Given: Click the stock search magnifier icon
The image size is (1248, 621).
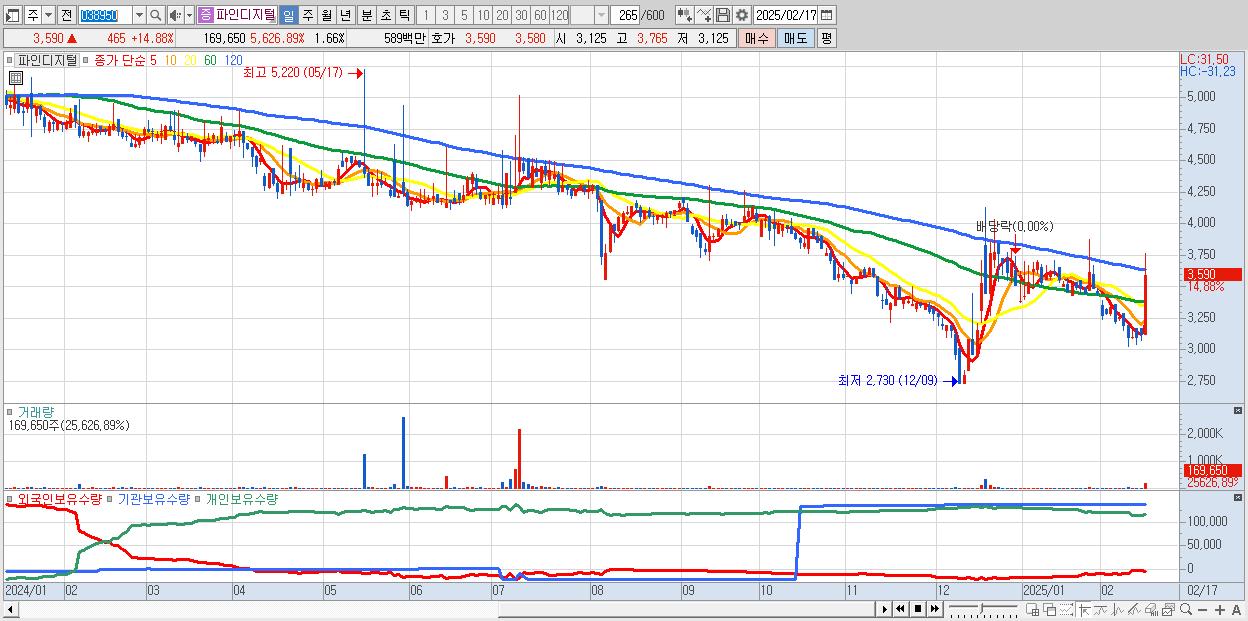Looking at the screenshot, I should click(155, 15).
